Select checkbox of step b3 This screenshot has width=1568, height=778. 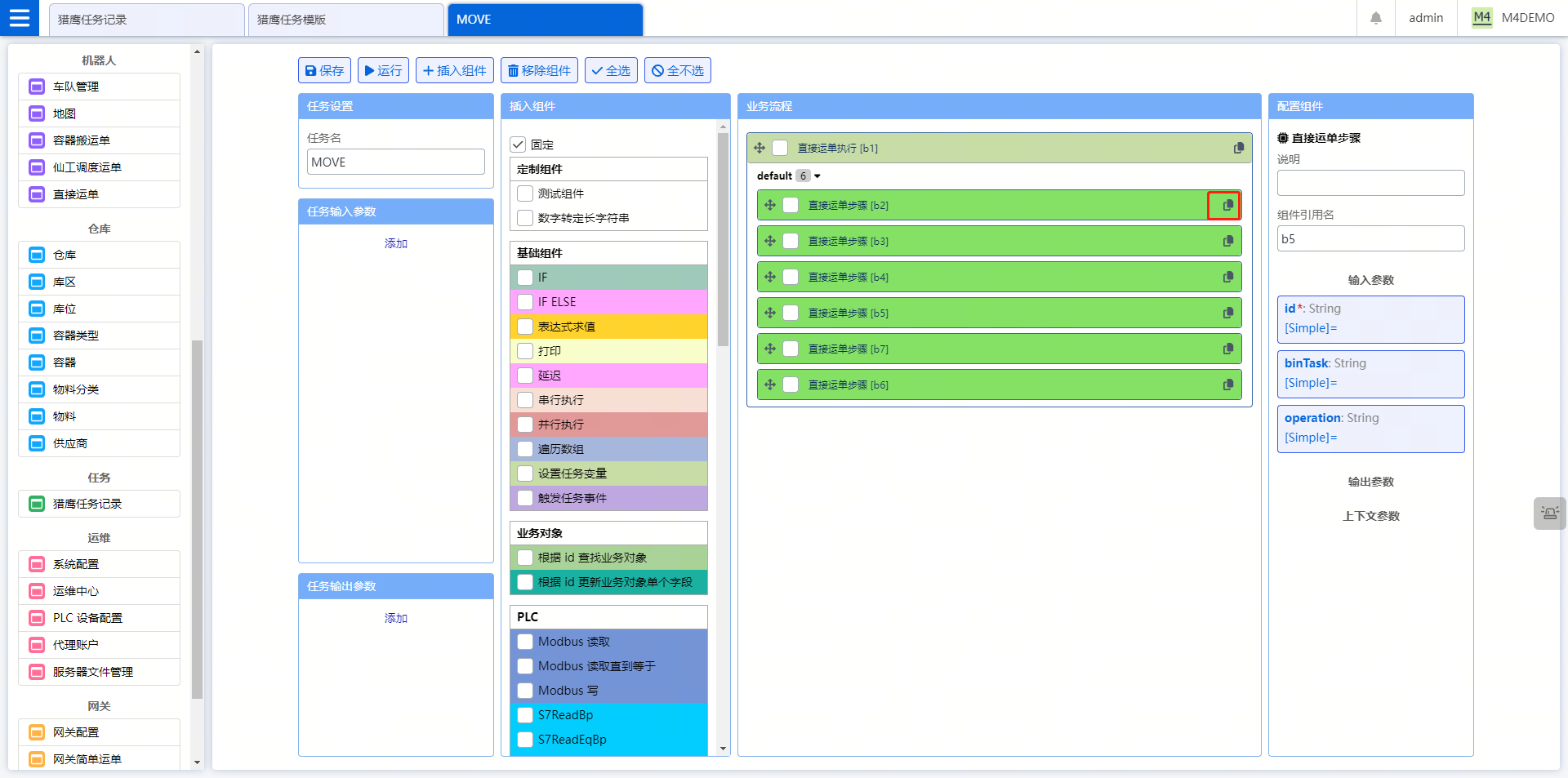(x=791, y=241)
